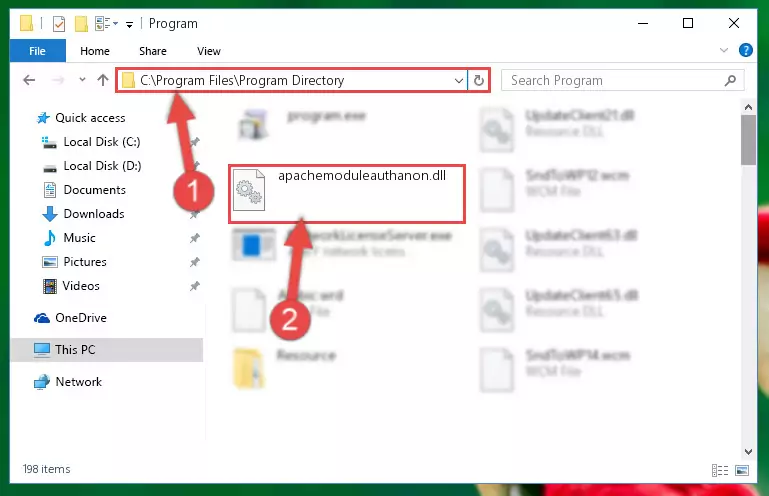The image size is (769, 496).
Task: Click the vertical scrollbar thumb
Action: tap(748, 140)
